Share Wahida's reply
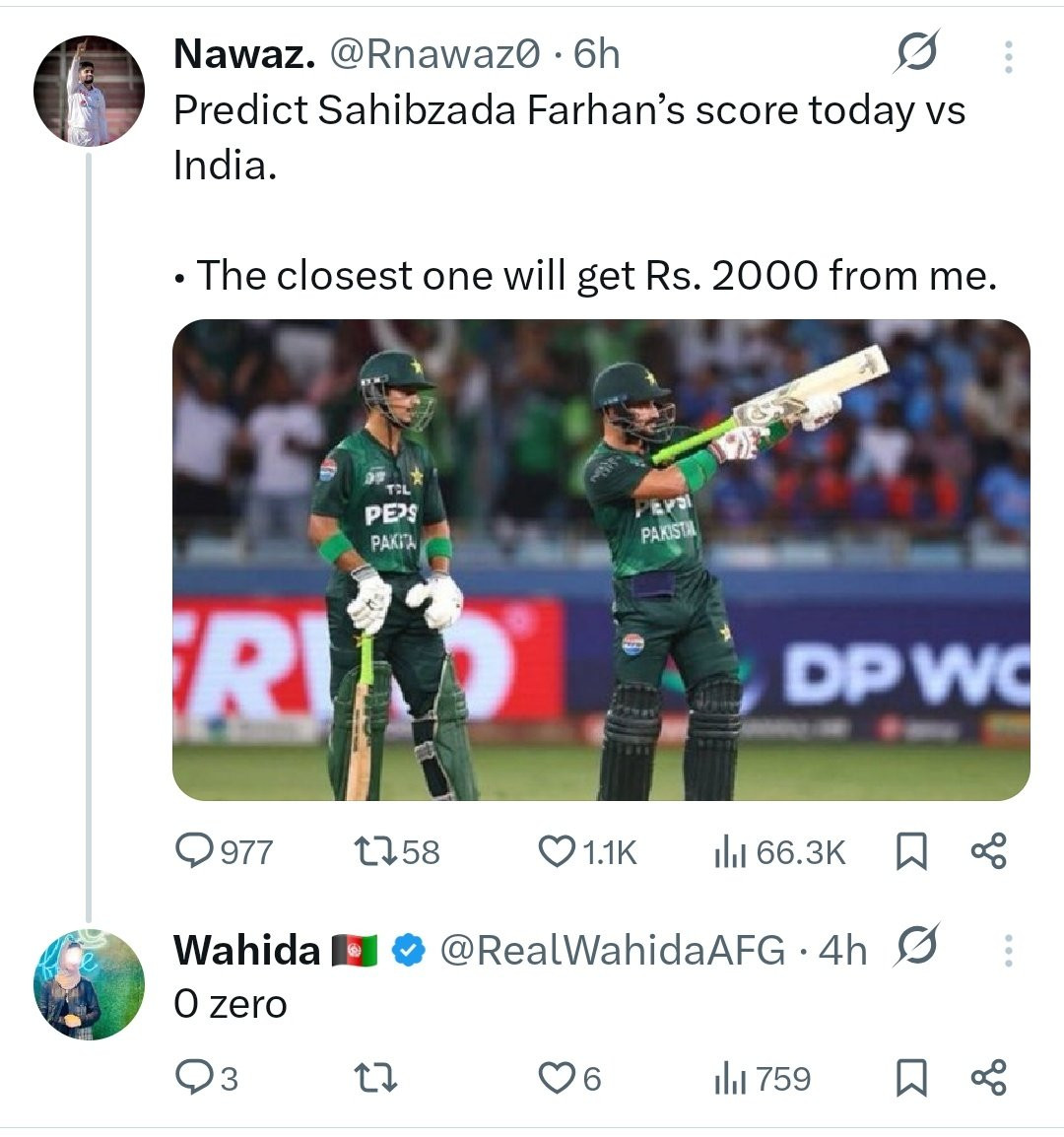The width and height of the screenshot is (1064, 1137). (988, 1079)
